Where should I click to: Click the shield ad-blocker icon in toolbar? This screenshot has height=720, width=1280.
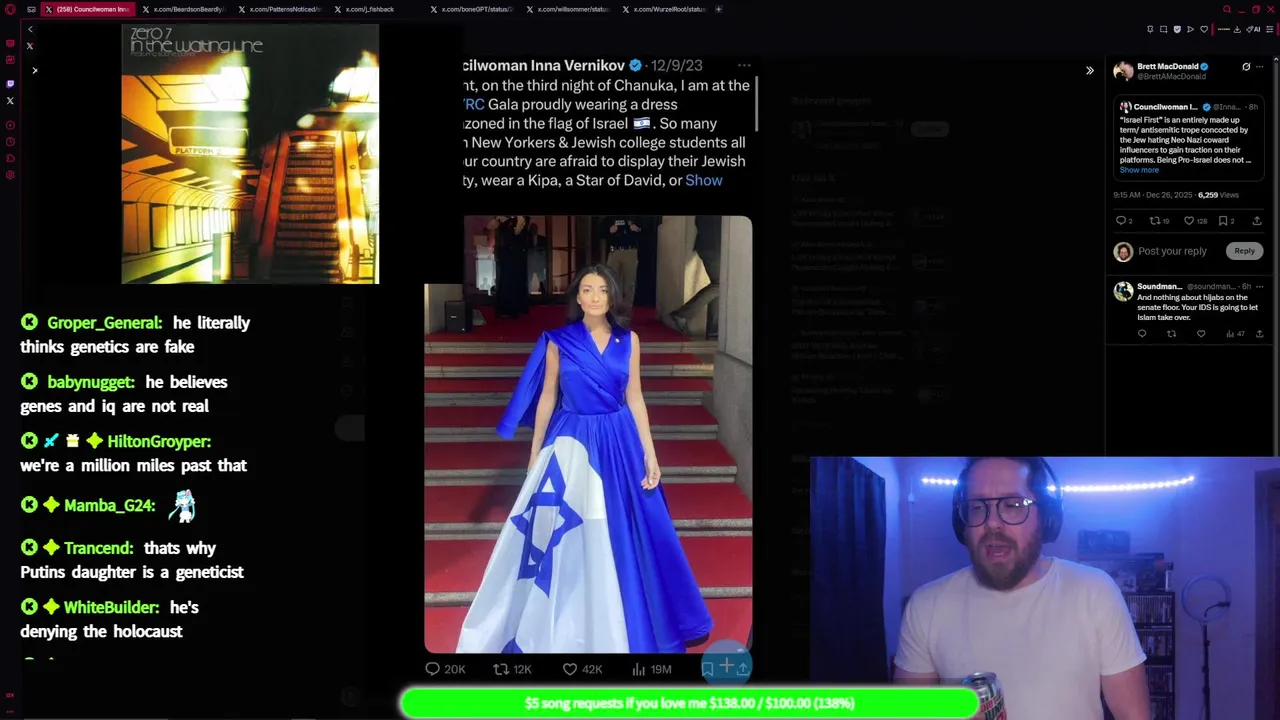[1177, 29]
